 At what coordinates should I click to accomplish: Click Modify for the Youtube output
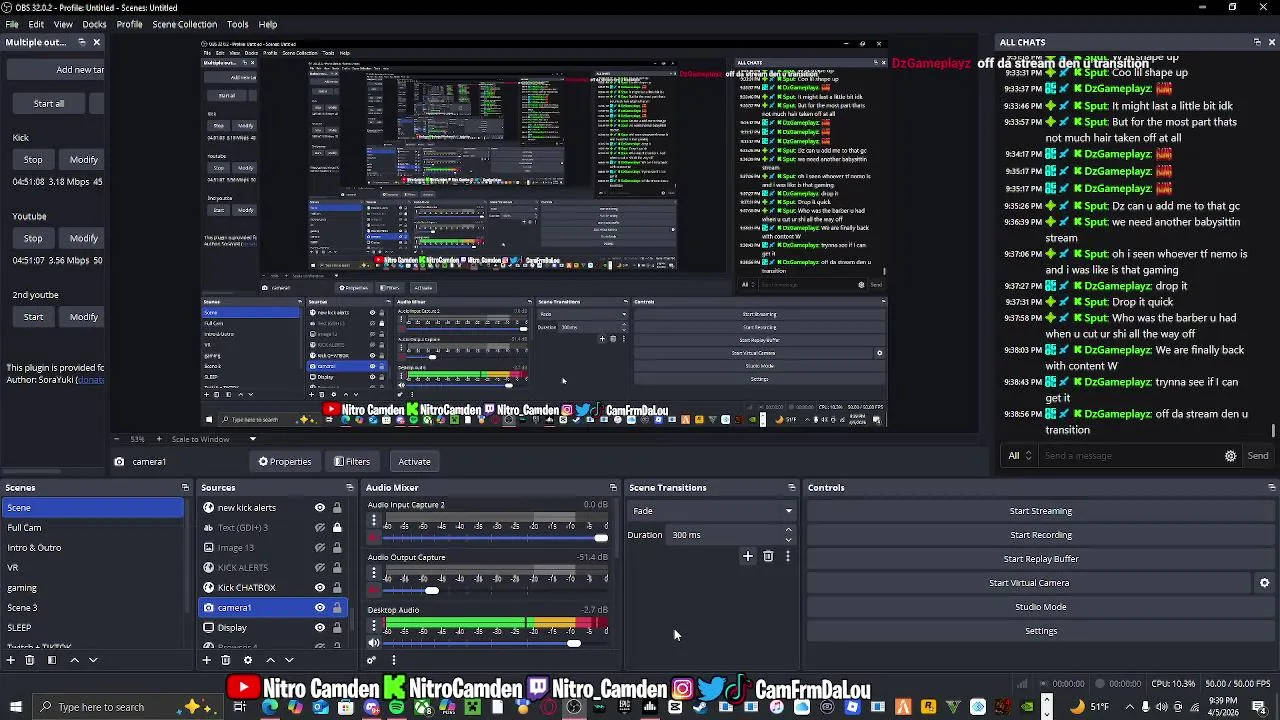(x=84, y=239)
